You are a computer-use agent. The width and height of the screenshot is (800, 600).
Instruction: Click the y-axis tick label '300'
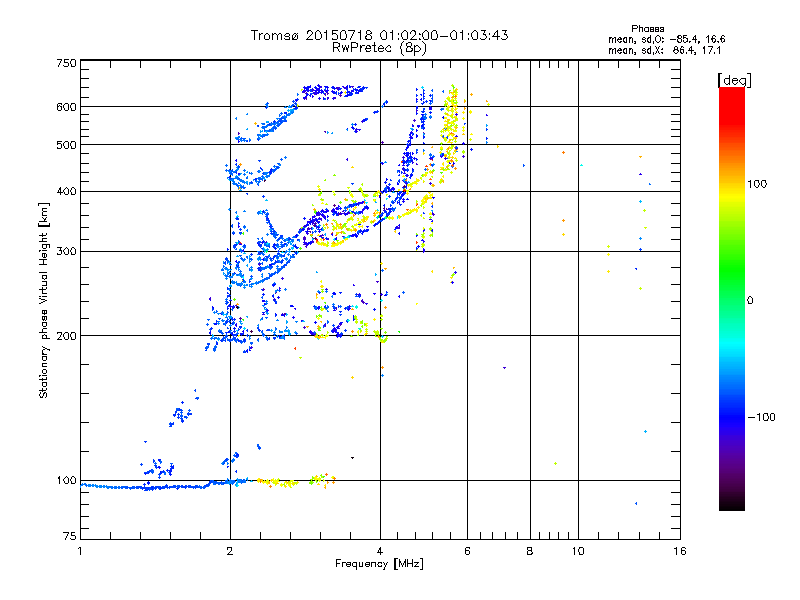point(66,251)
